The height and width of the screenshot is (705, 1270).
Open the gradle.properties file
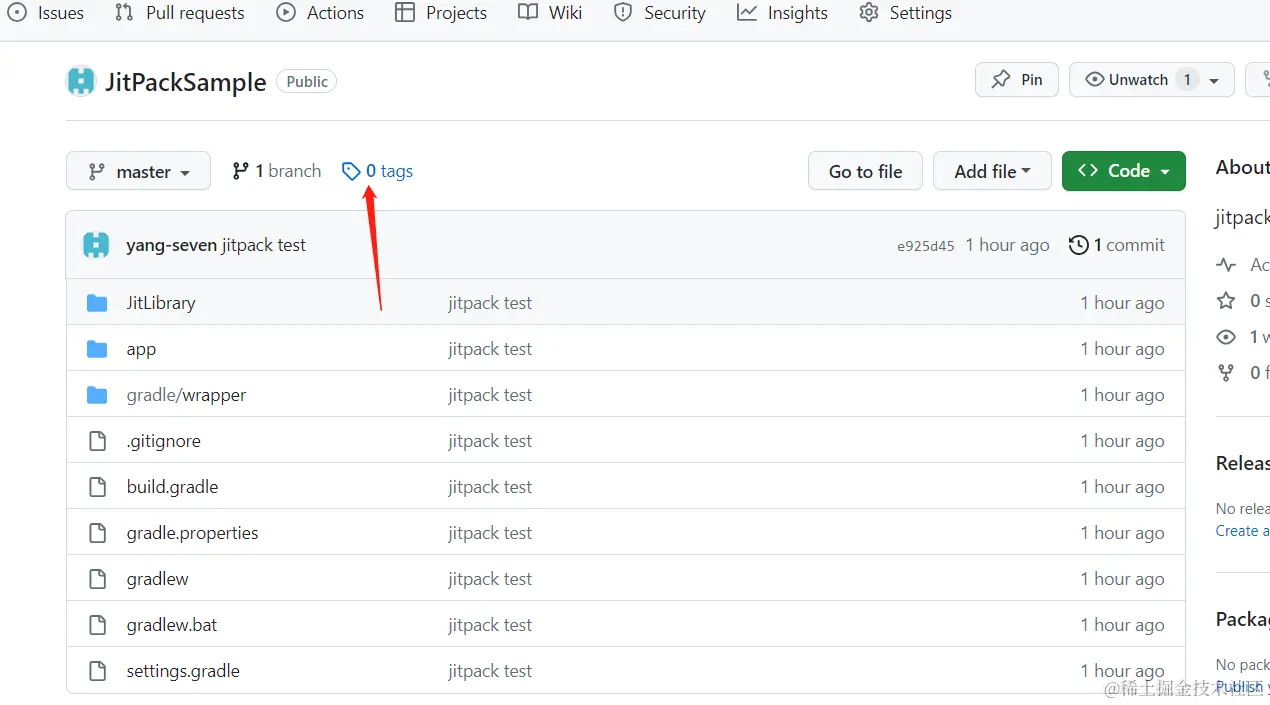[x=192, y=533]
